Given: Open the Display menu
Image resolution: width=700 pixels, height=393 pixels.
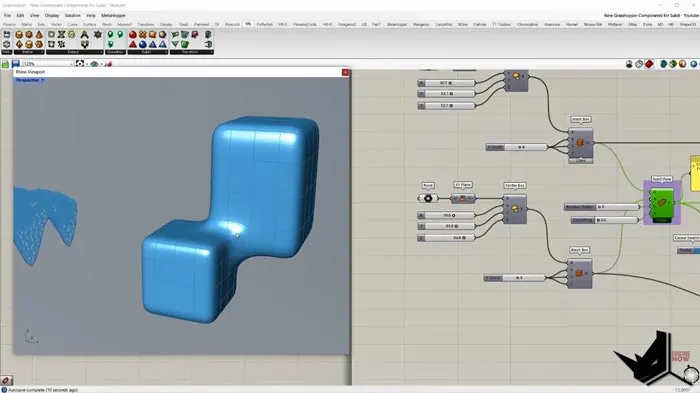Looking at the screenshot, I should [52, 15].
